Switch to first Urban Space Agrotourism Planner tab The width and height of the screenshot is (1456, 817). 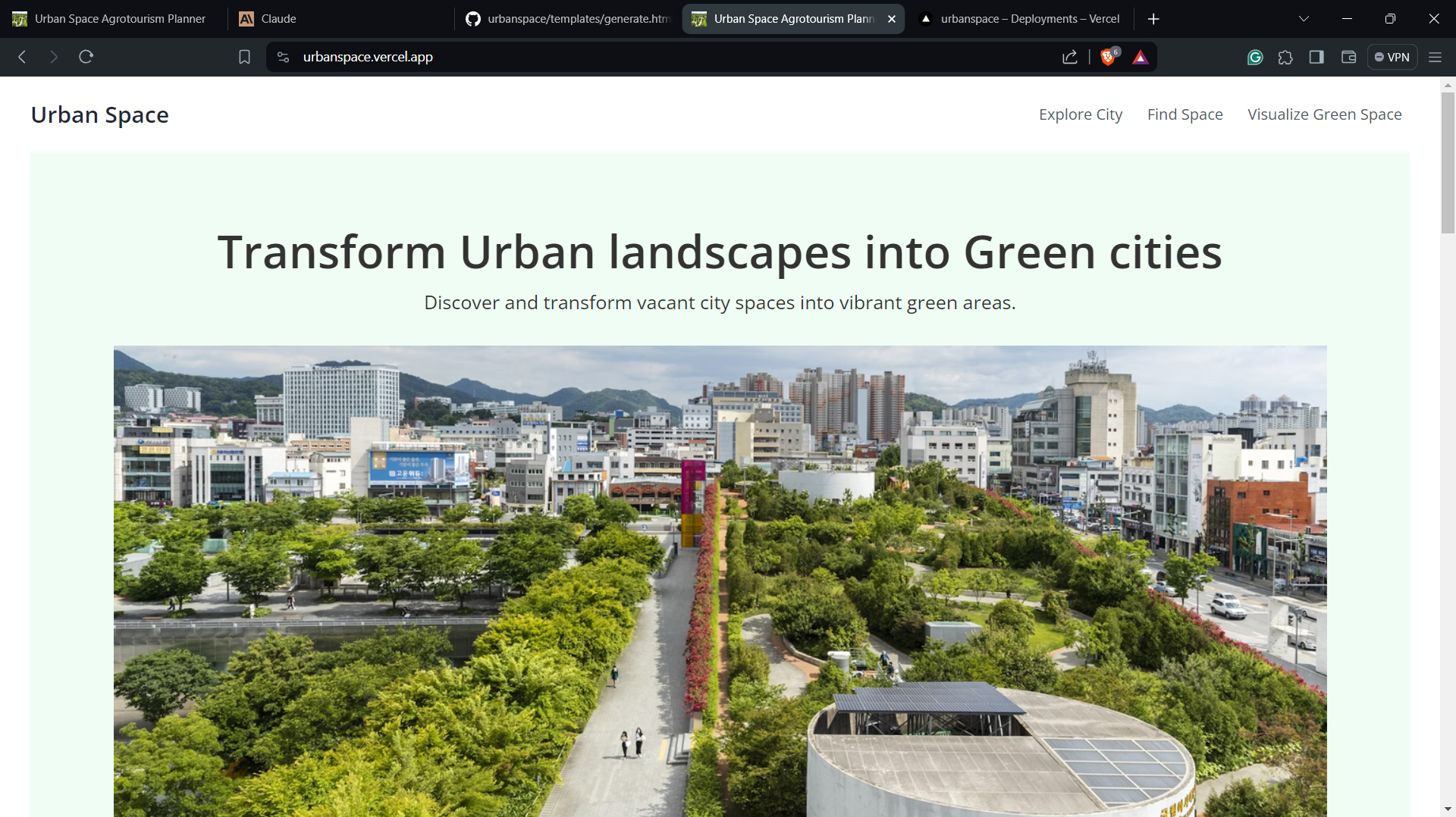112,19
